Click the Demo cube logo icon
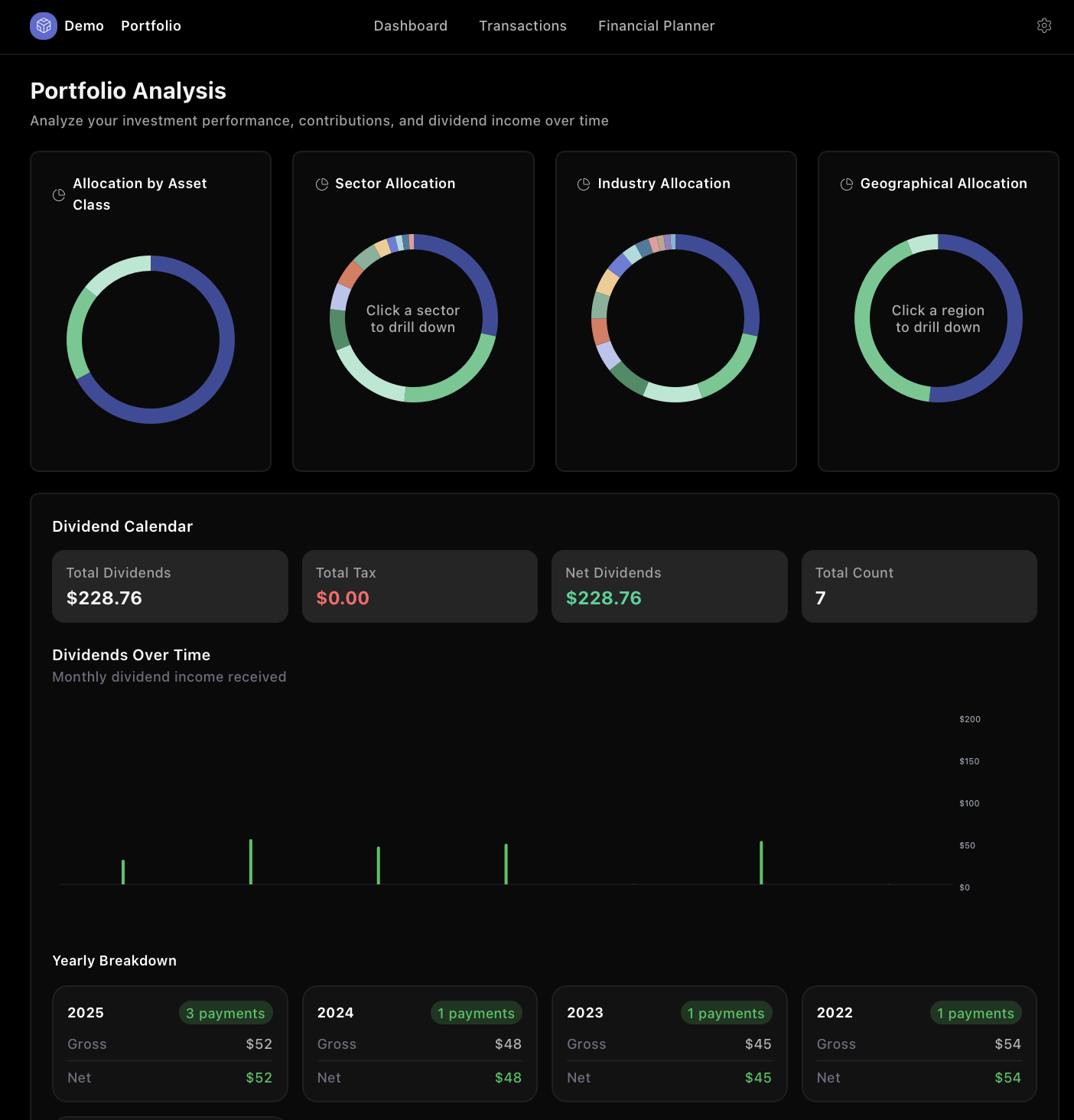This screenshot has height=1120, width=1074. [x=44, y=25]
